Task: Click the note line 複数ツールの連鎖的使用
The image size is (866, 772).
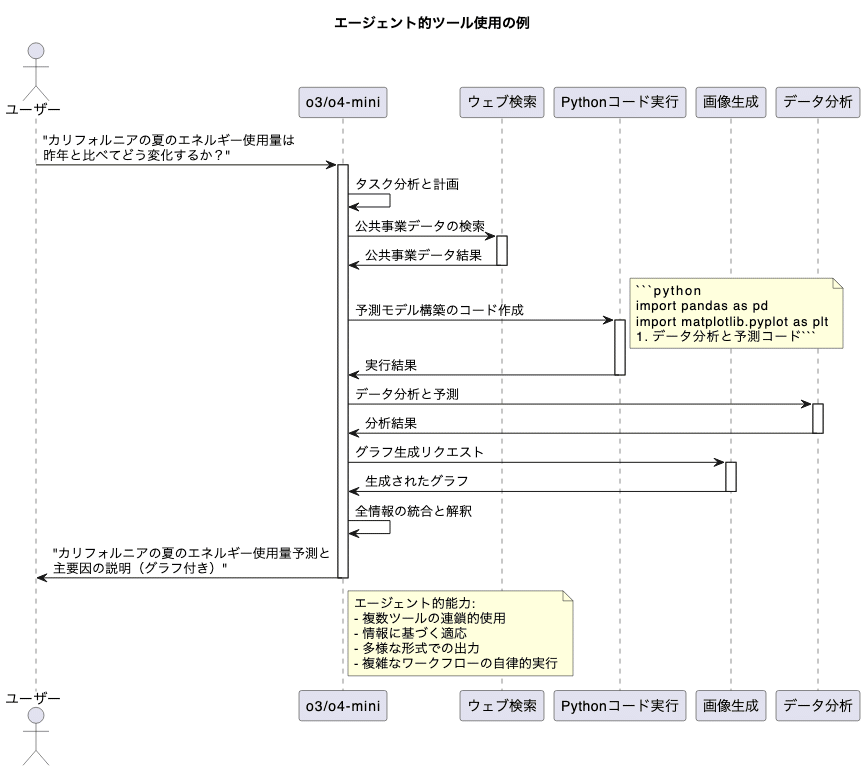Action: point(430,618)
